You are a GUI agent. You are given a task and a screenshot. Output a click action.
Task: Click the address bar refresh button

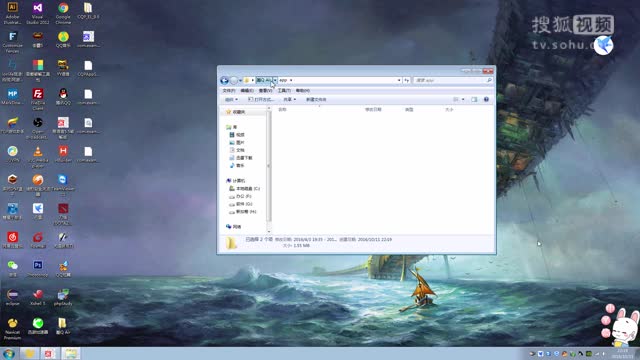[x=407, y=80]
